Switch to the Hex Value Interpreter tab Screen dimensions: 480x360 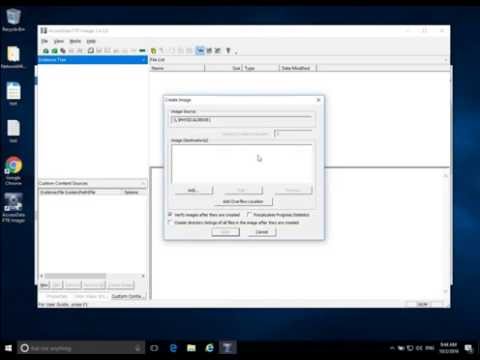point(90,296)
